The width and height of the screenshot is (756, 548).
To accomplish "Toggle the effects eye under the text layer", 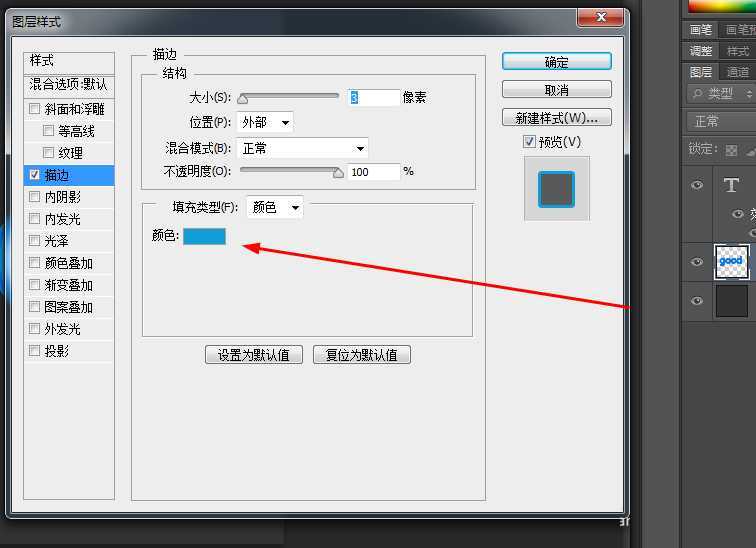I will pyautogui.click(x=738, y=214).
